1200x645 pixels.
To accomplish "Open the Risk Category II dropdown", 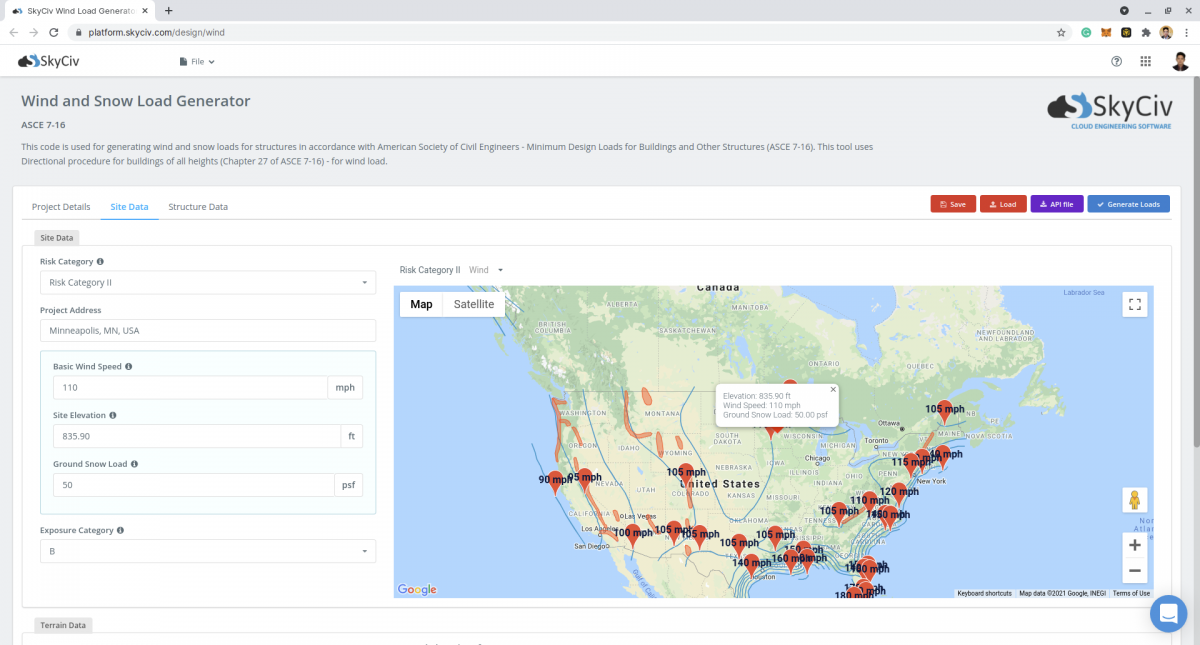I will [x=207, y=282].
